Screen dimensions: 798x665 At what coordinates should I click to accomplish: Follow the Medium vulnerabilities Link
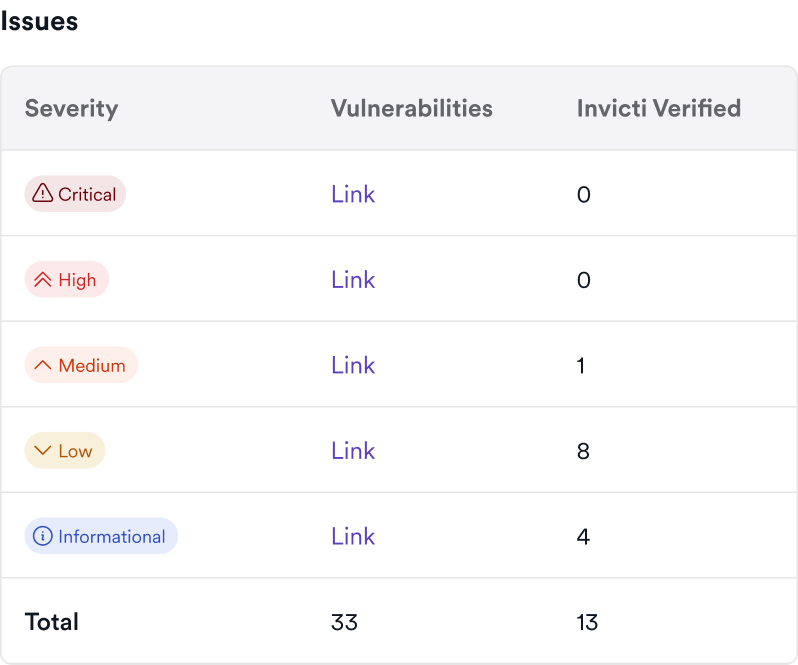353,365
